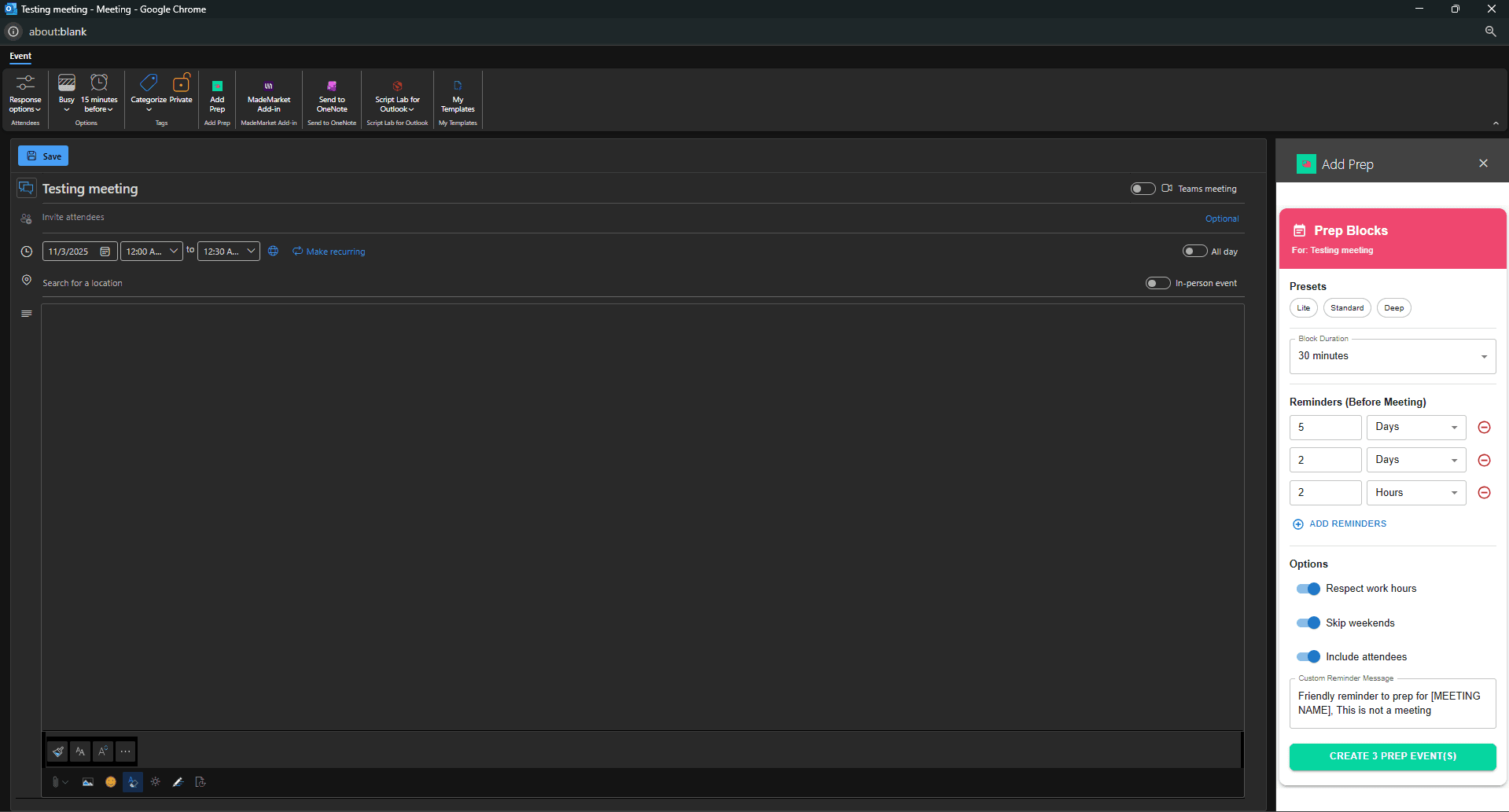The width and height of the screenshot is (1509, 812).
Task: Open the calendar date picker icon
Action: 105,252
